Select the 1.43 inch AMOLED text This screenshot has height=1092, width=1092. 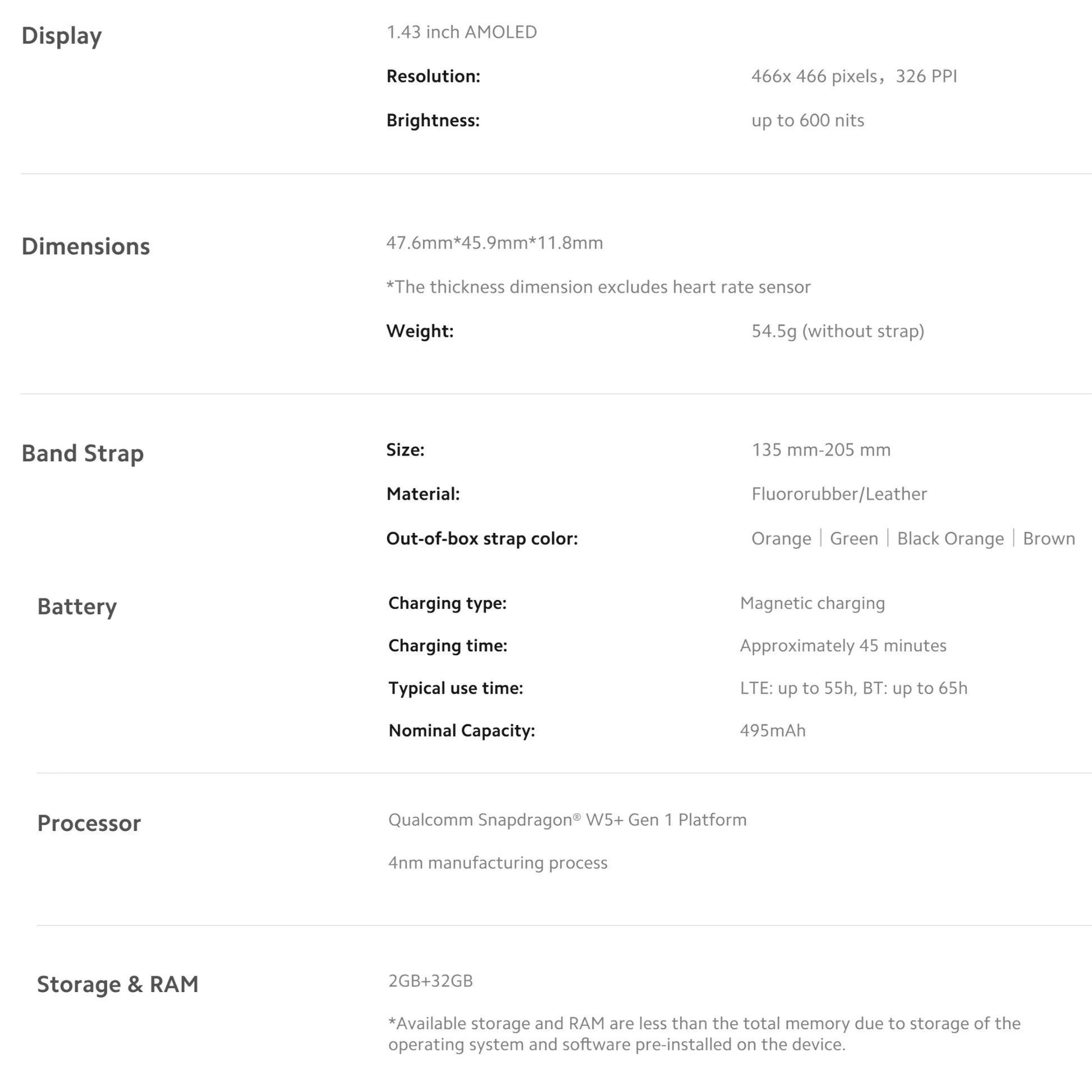coord(462,32)
